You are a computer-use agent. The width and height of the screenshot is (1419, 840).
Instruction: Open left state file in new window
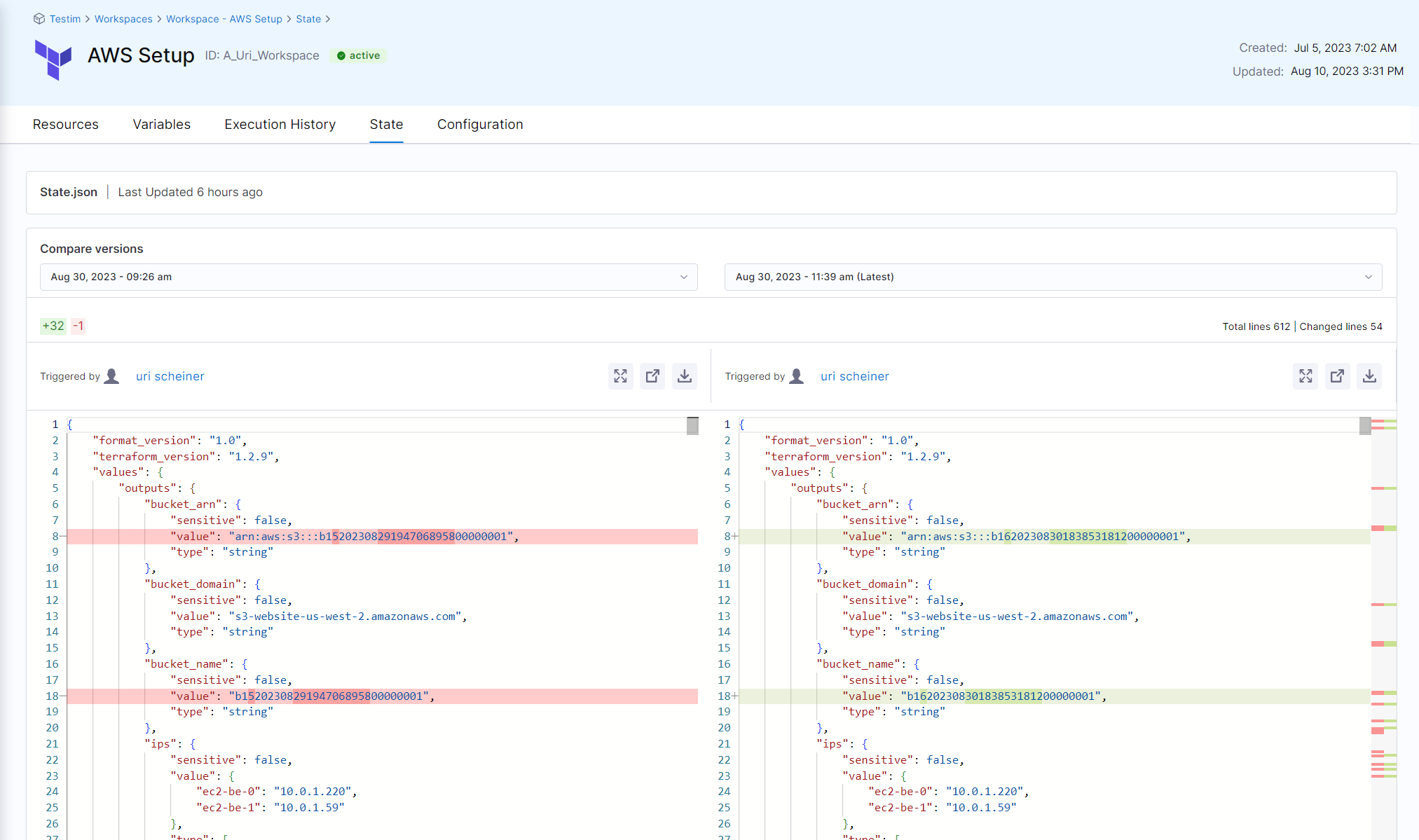coord(652,376)
